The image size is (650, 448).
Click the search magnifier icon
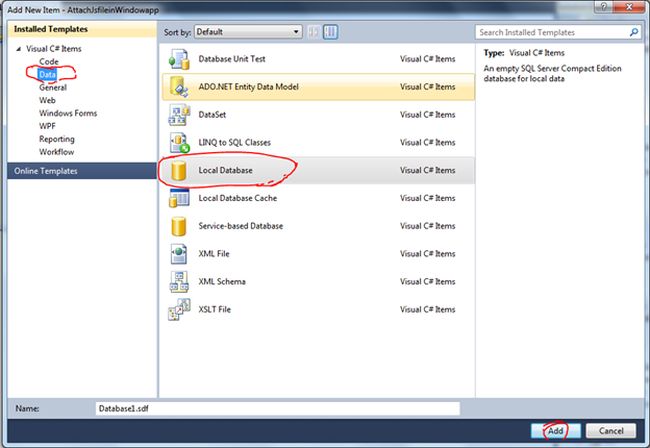[634, 32]
